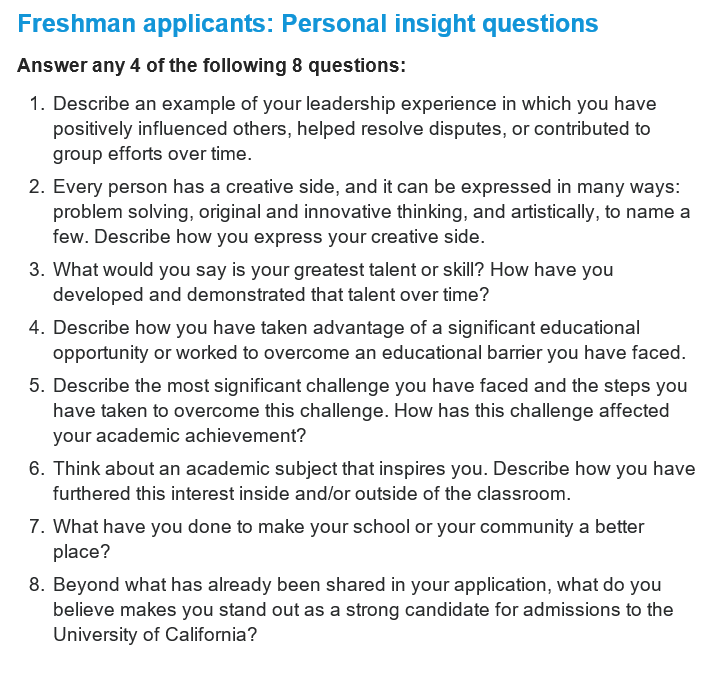Viewport: 717px width, 678px height.
Task: Click the "Freshman applicants: Personal insight questions" heading
Action: coord(308,24)
